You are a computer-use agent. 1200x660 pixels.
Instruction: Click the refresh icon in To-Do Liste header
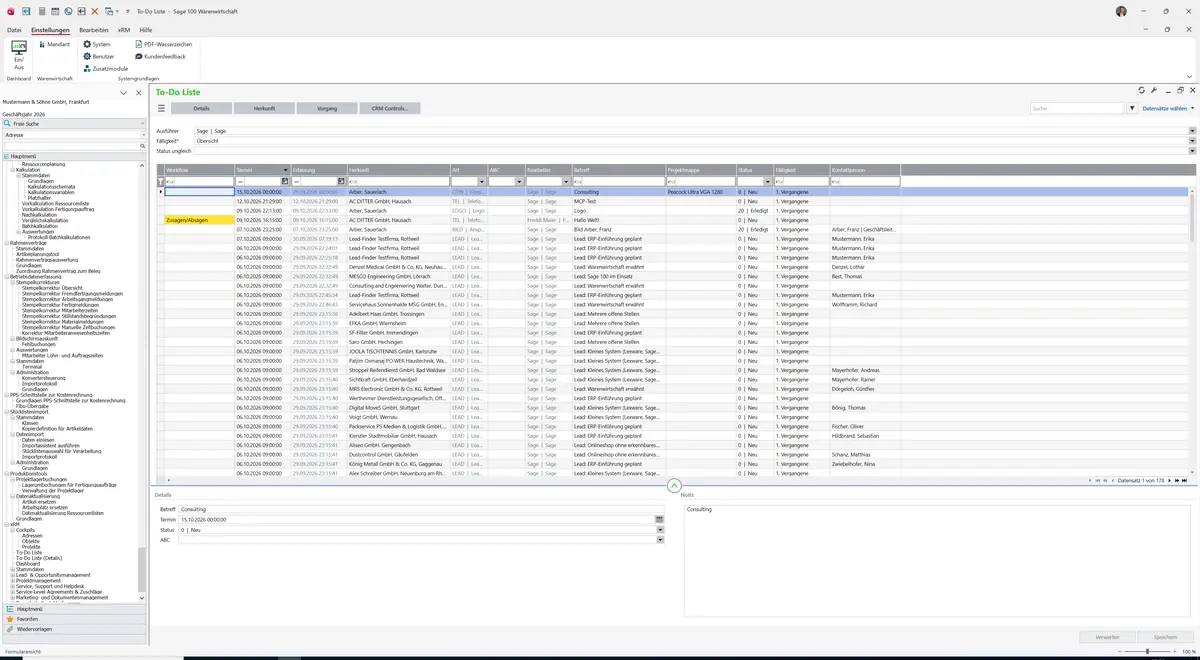coord(1142,90)
